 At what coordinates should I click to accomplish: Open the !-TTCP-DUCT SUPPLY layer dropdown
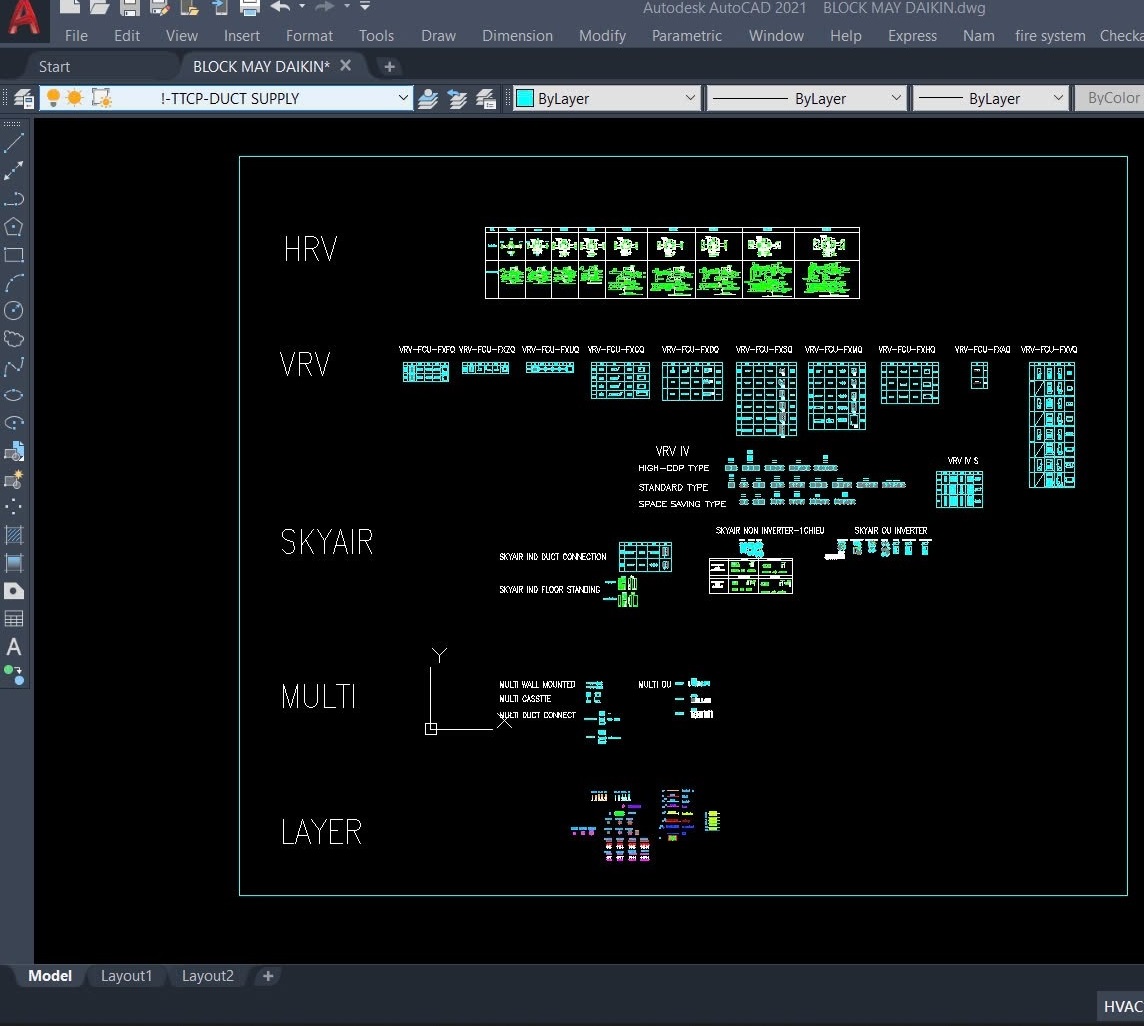click(404, 98)
